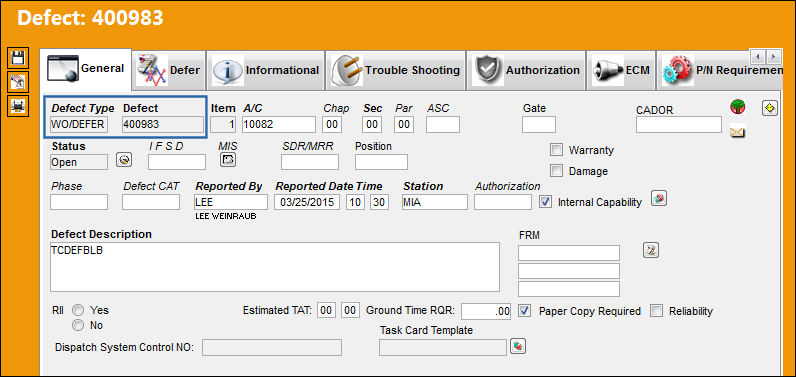The height and width of the screenshot is (377, 796).
Task: Click the save floppy disk icon
Action: click(x=18, y=58)
